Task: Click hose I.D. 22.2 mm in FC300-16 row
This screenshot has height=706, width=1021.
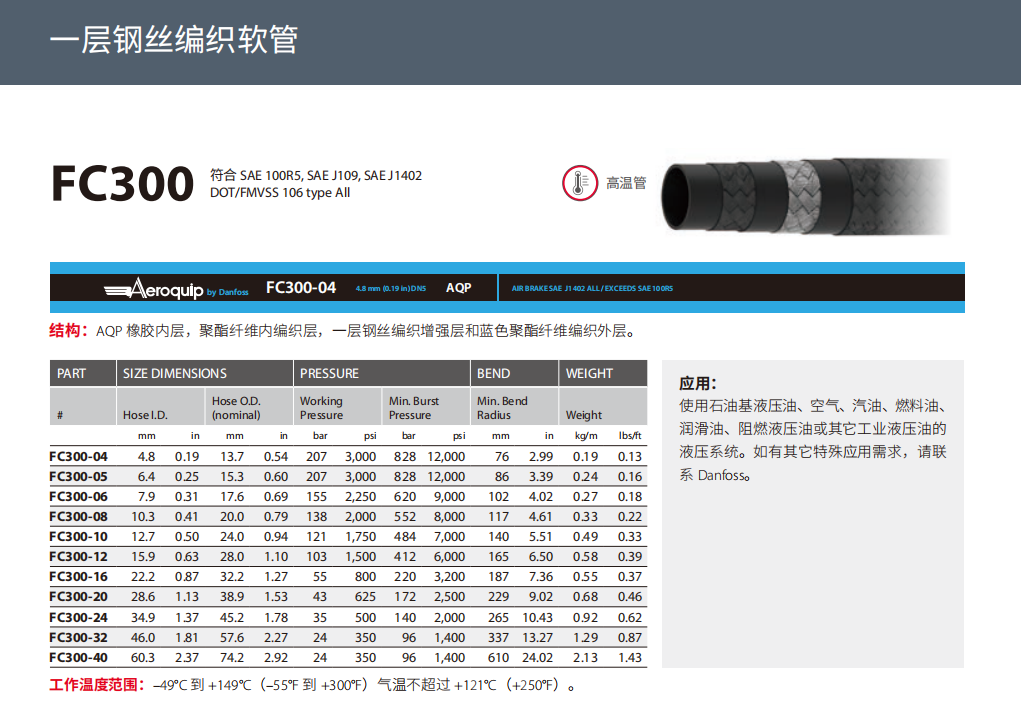Action: (x=143, y=577)
